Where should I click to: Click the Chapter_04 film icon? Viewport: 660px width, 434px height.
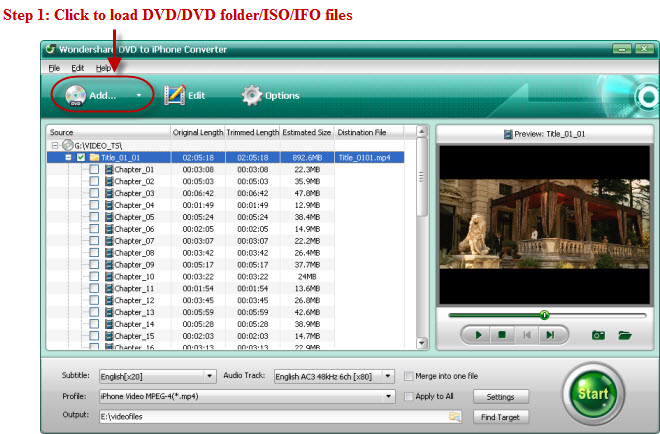[x=109, y=205]
